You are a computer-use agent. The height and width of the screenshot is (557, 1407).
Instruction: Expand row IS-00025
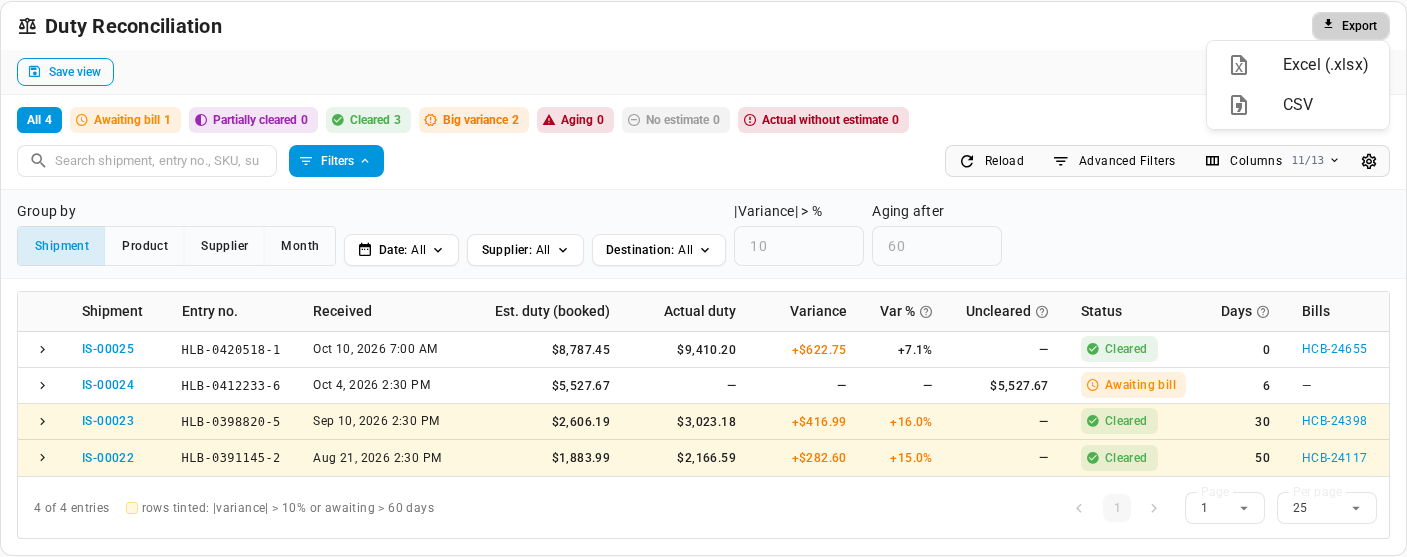click(42, 350)
